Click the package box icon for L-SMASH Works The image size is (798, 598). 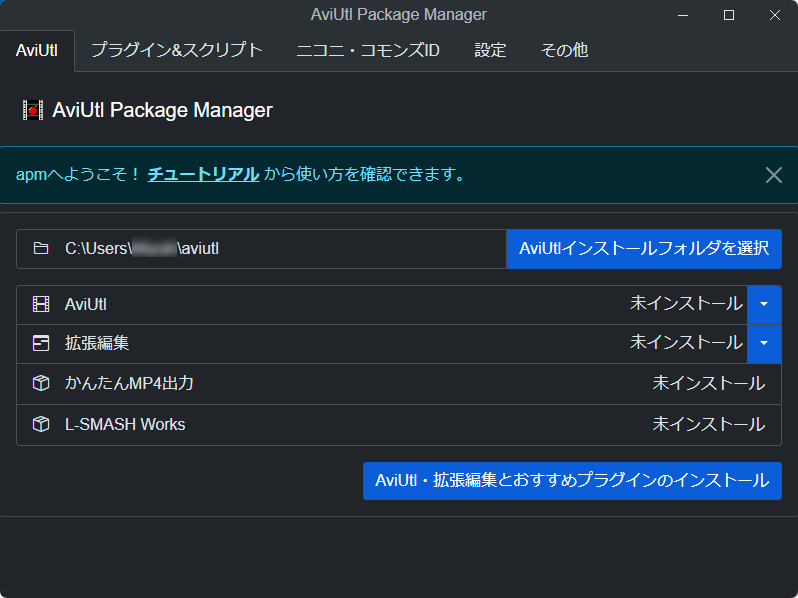click(x=41, y=424)
